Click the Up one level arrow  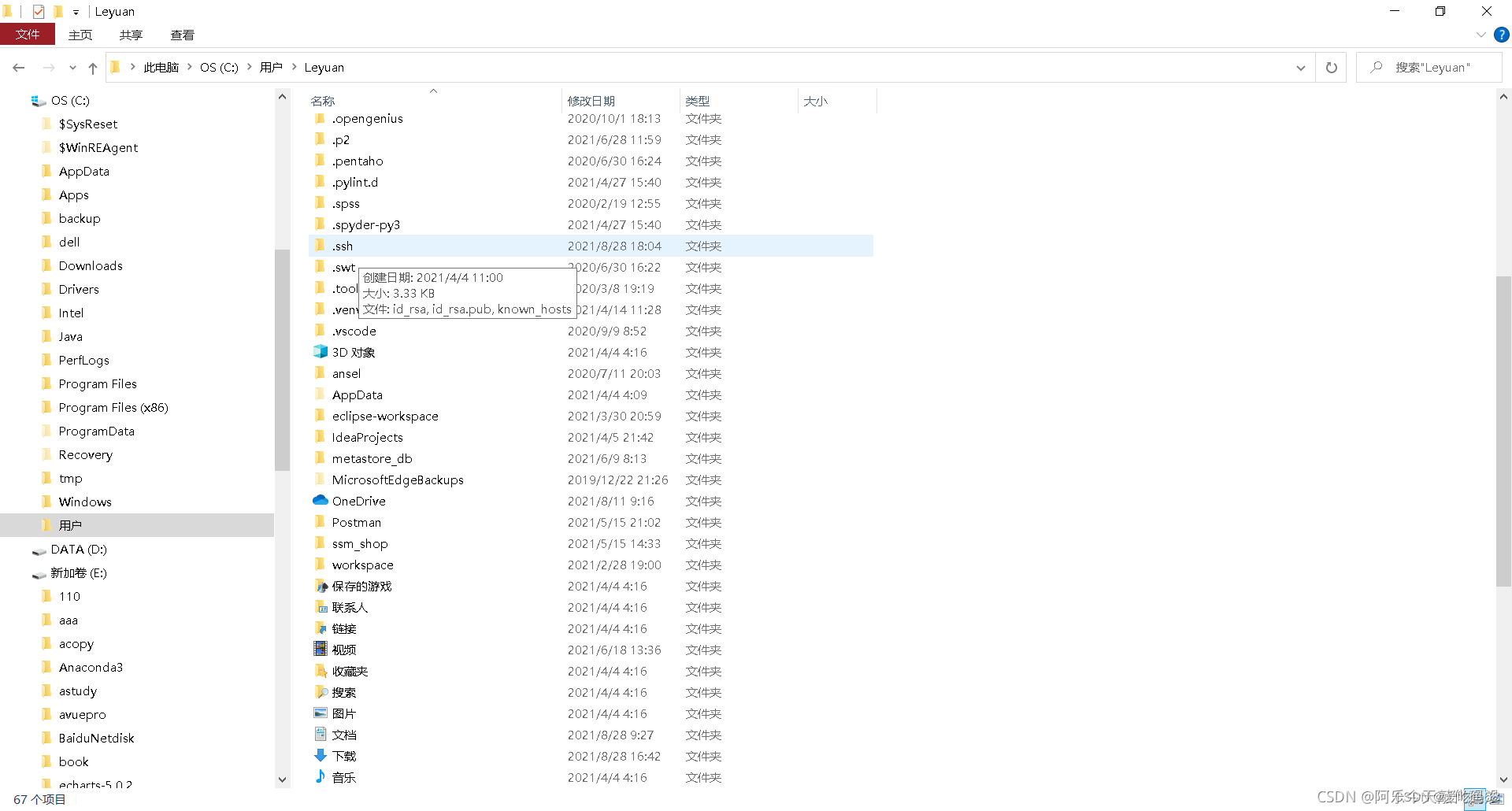coord(92,68)
